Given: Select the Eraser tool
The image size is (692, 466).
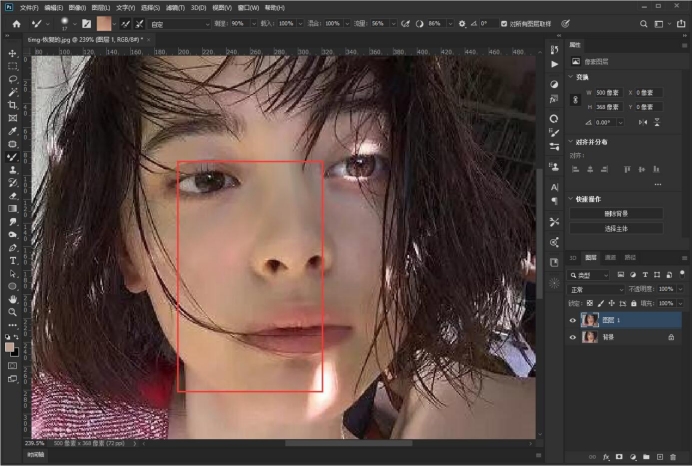Looking at the screenshot, I should [12, 196].
